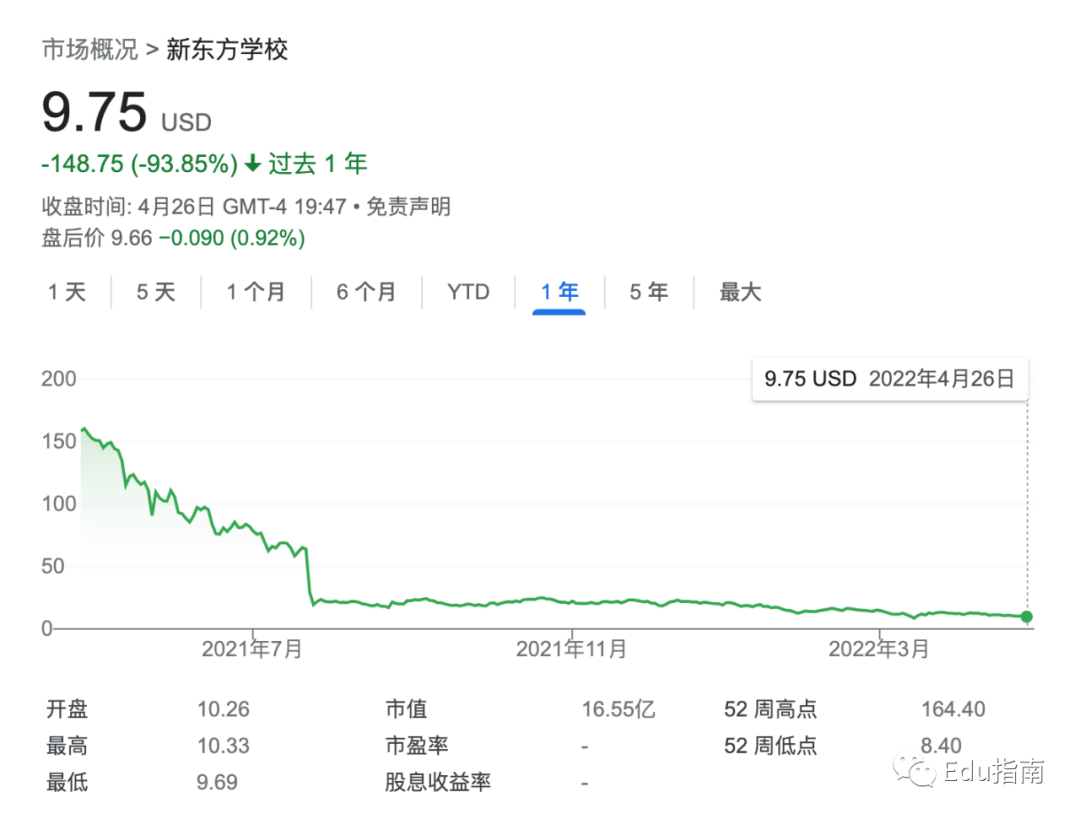Click the green endpoint dot on chart
This screenshot has width=1080, height=819.
click(1027, 617)
